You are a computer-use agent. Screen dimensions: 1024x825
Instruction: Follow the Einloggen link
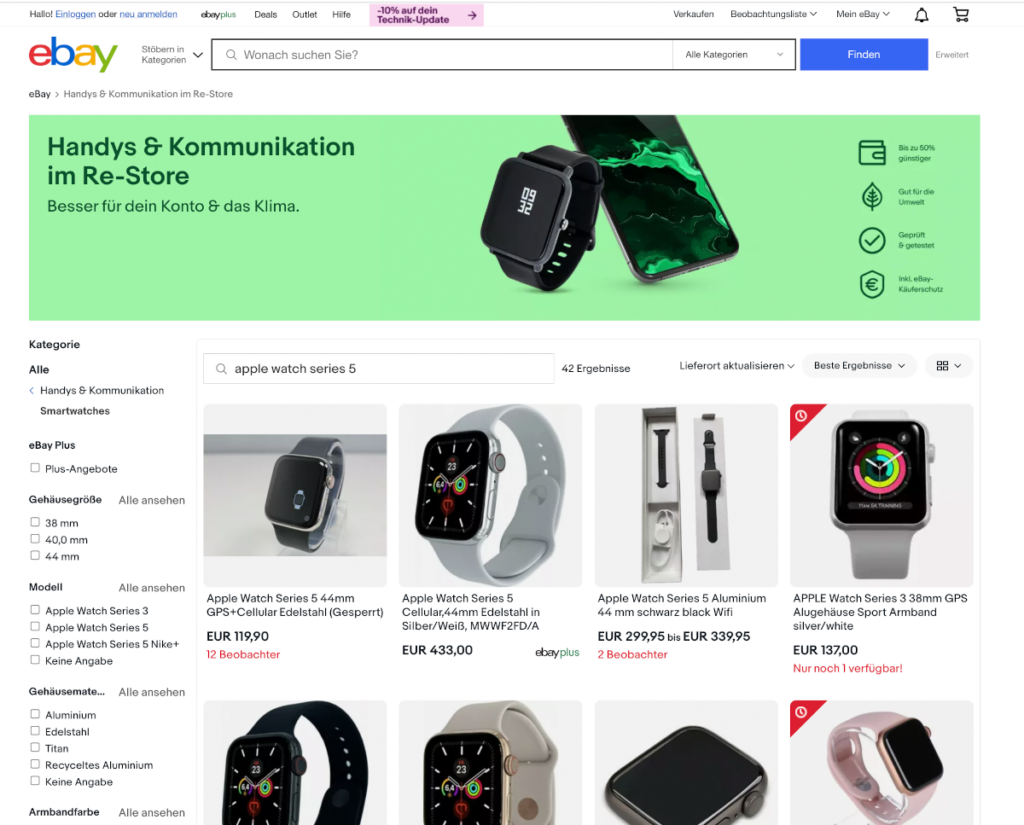click(x=75, y=14)
